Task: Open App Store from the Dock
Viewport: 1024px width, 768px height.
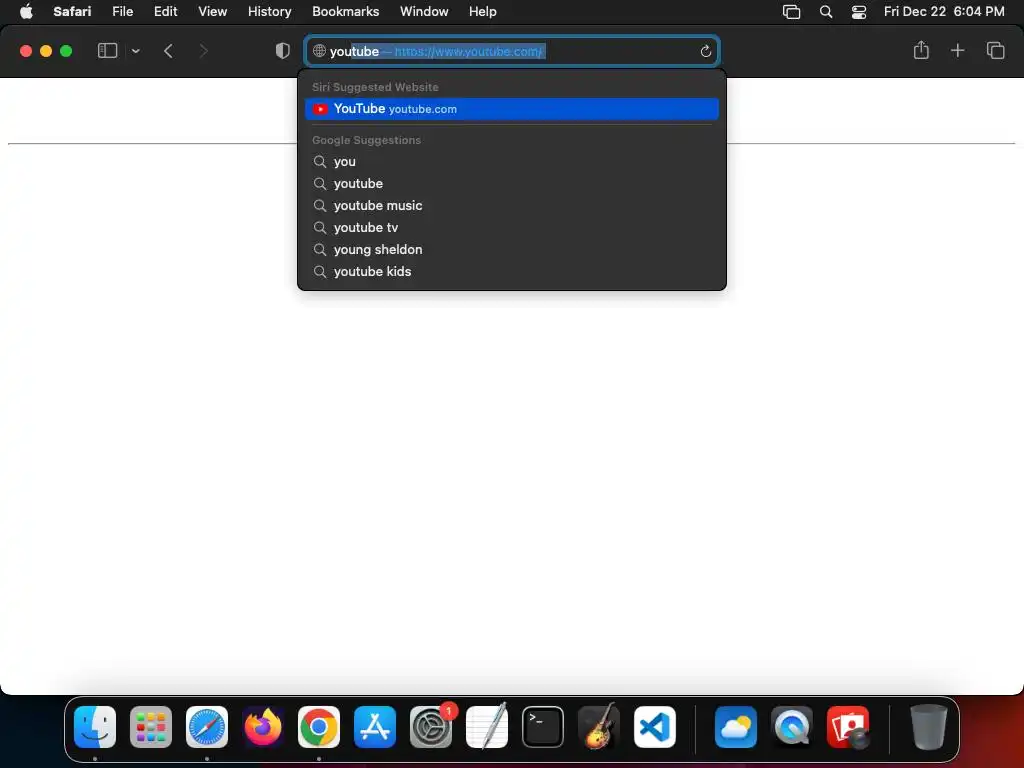Action: point(375,727)
